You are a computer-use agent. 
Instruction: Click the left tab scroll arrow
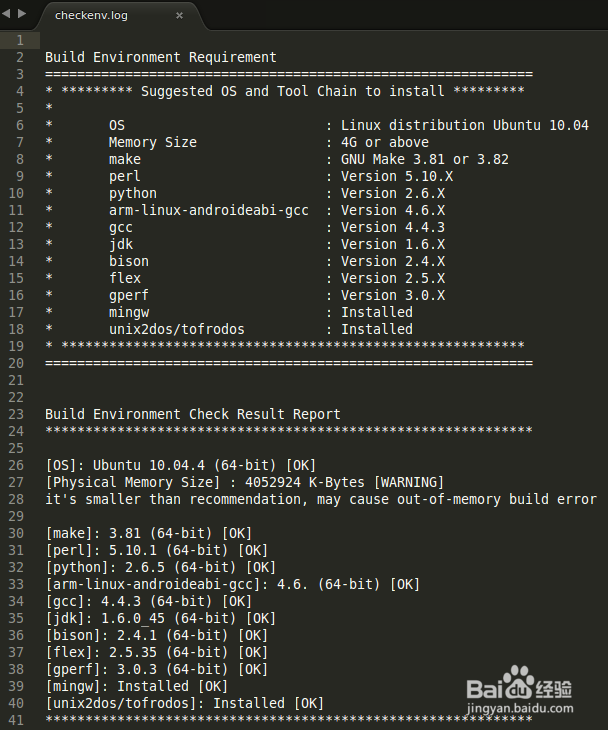(x=7, y=15)
